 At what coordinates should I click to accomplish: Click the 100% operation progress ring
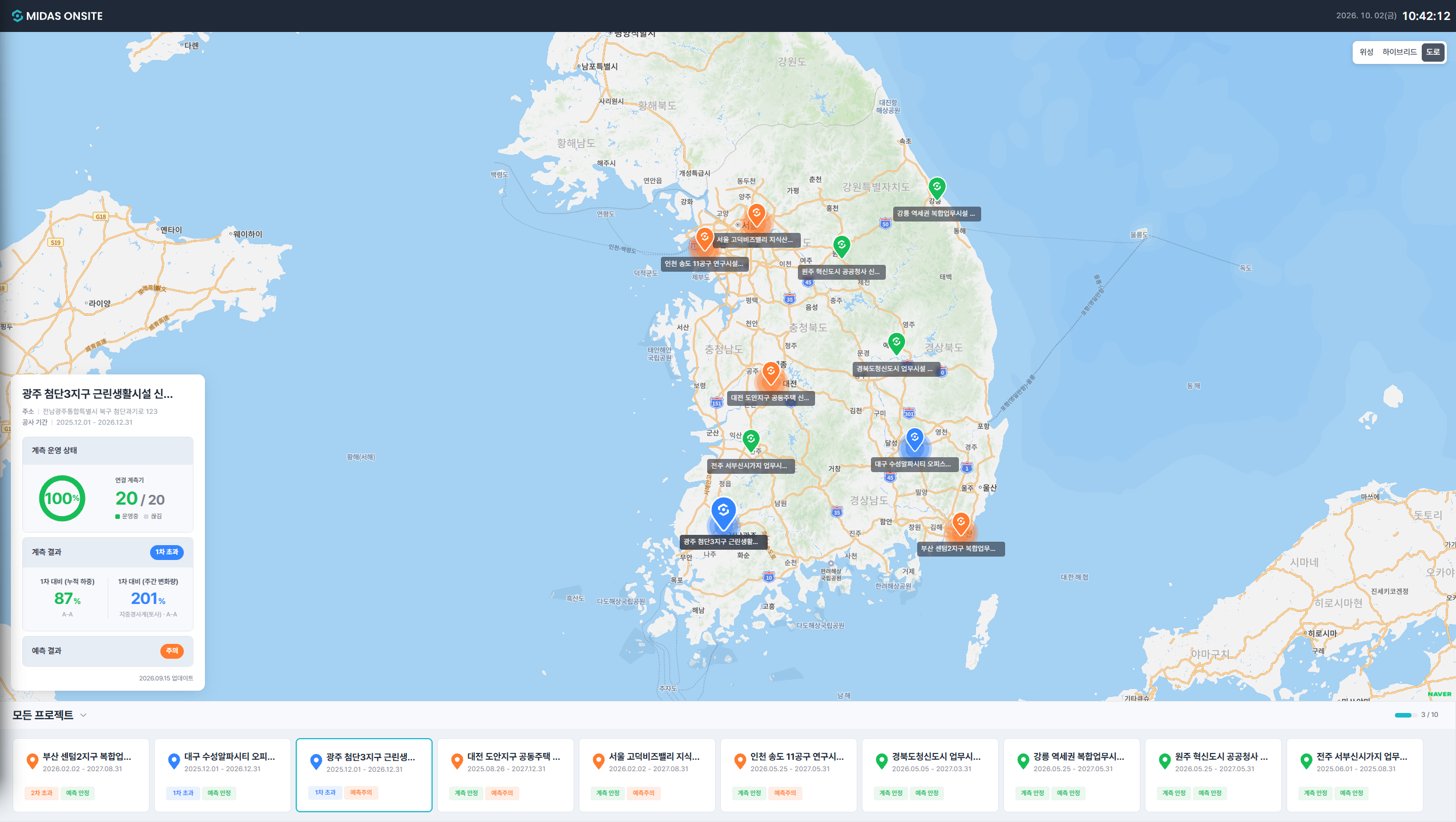pyautogui.click(x=62, y=498)
